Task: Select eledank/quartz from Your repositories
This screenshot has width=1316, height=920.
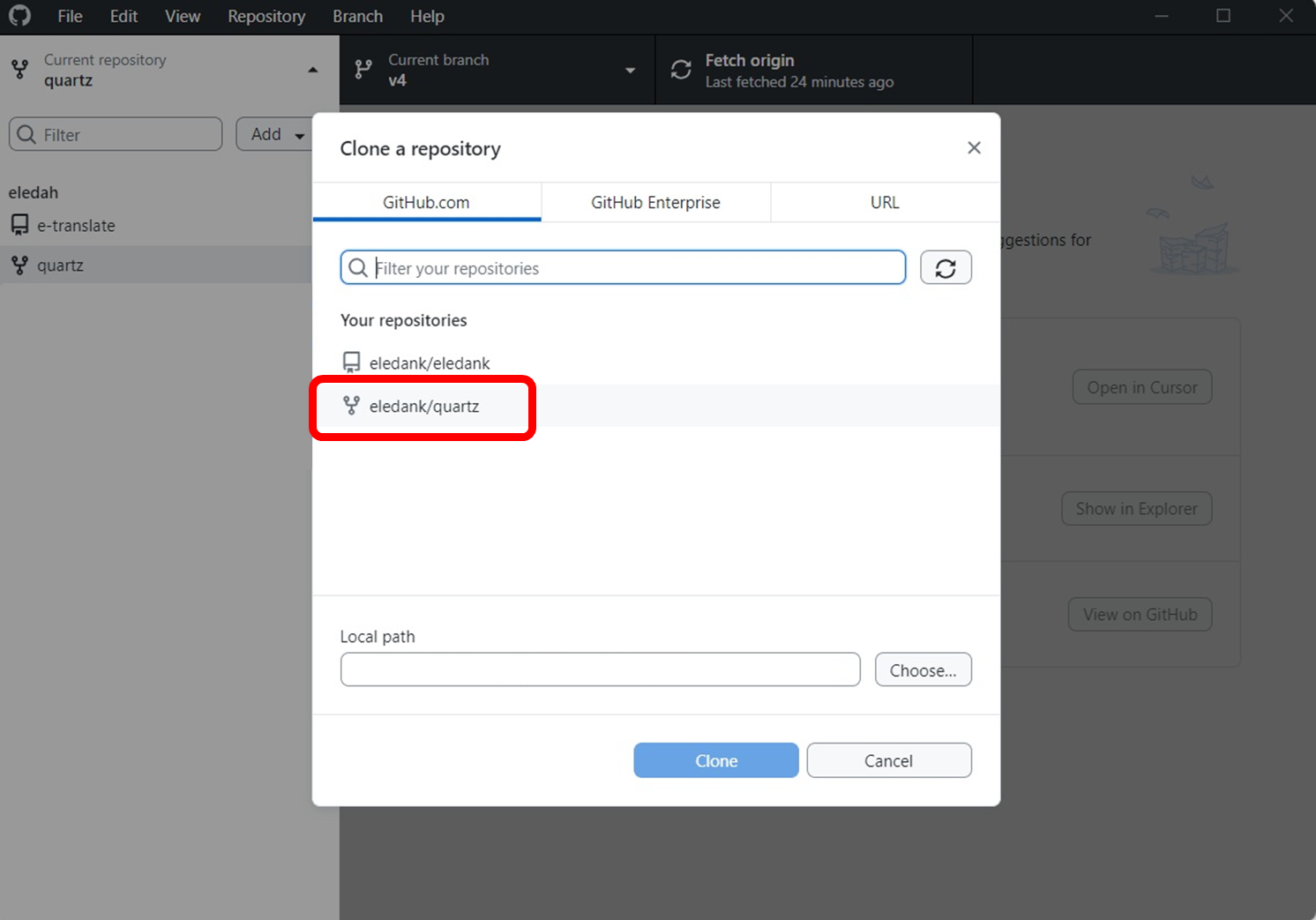Action: [656, 406]
